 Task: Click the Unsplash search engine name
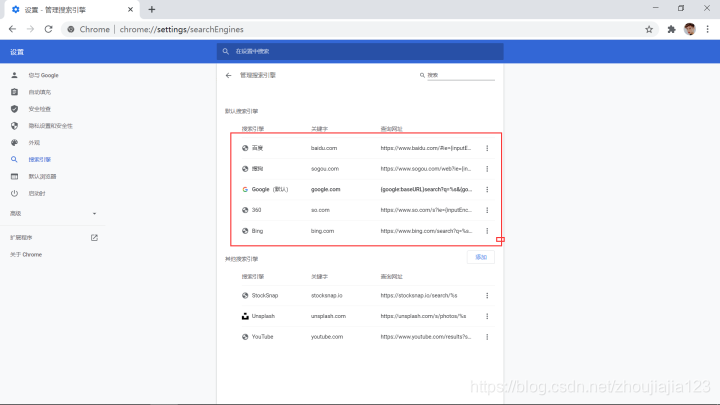tap(263, 316)
